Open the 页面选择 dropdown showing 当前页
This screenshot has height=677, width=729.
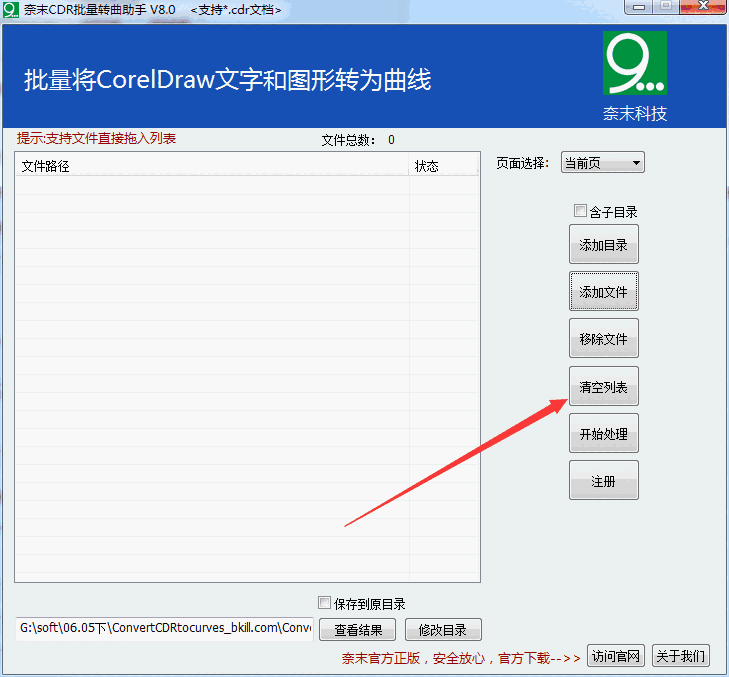click(603, 163)
